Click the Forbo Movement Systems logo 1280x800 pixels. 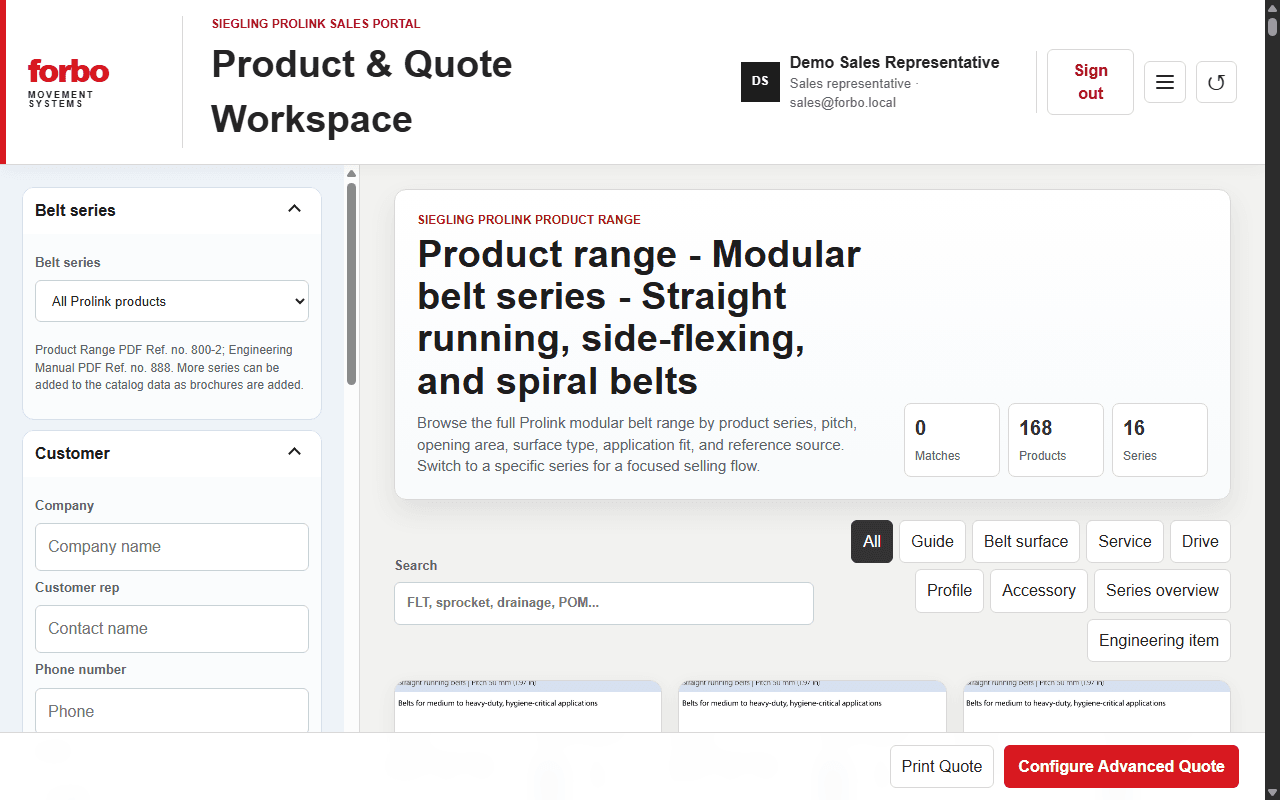tap(68, 82)
